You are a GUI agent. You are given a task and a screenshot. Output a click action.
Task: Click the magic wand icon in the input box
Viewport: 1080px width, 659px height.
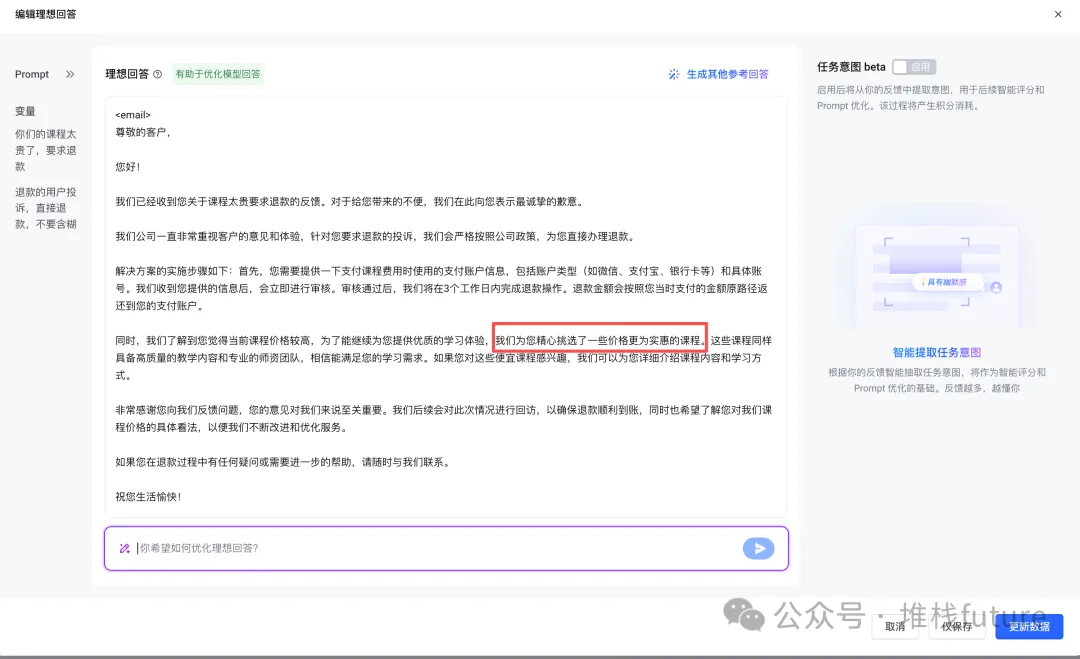[125, 548]
